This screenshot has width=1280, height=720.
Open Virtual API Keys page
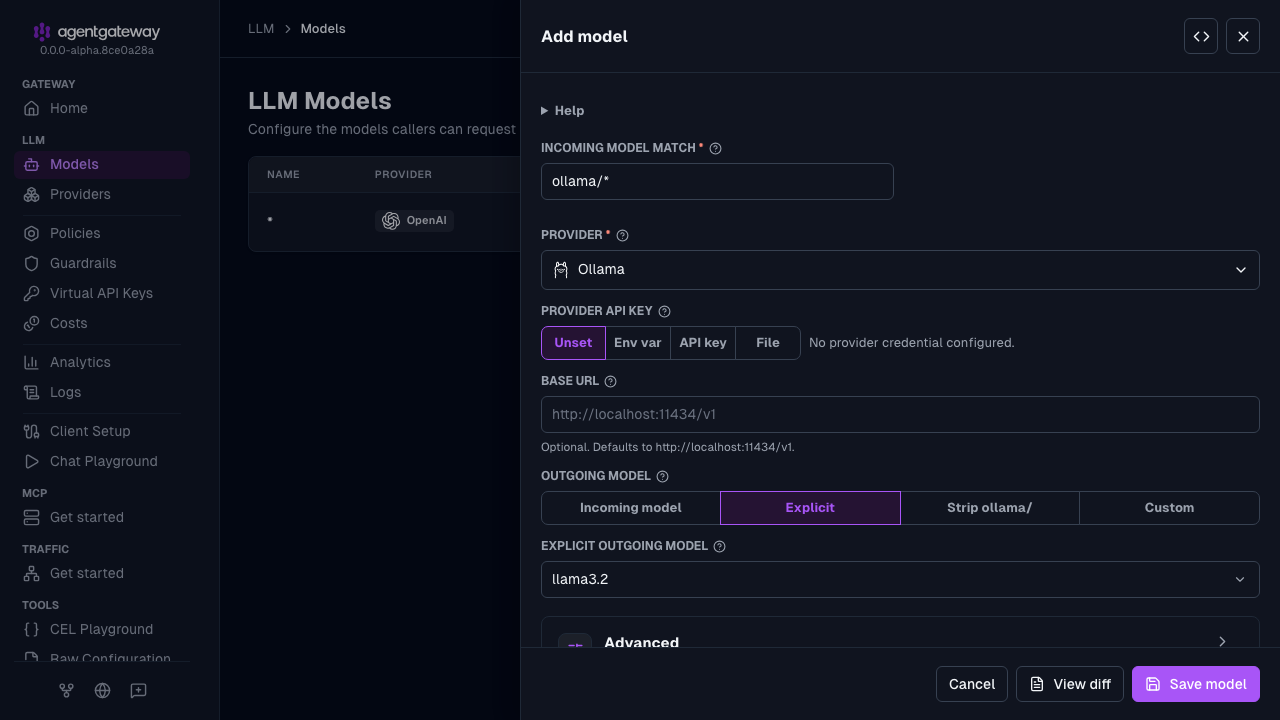tap(101, 293)
